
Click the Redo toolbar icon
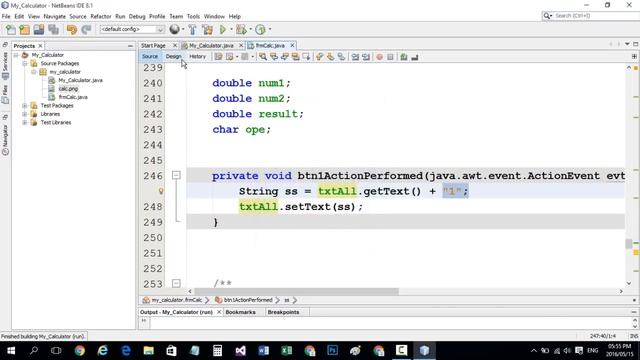point(86,29)
